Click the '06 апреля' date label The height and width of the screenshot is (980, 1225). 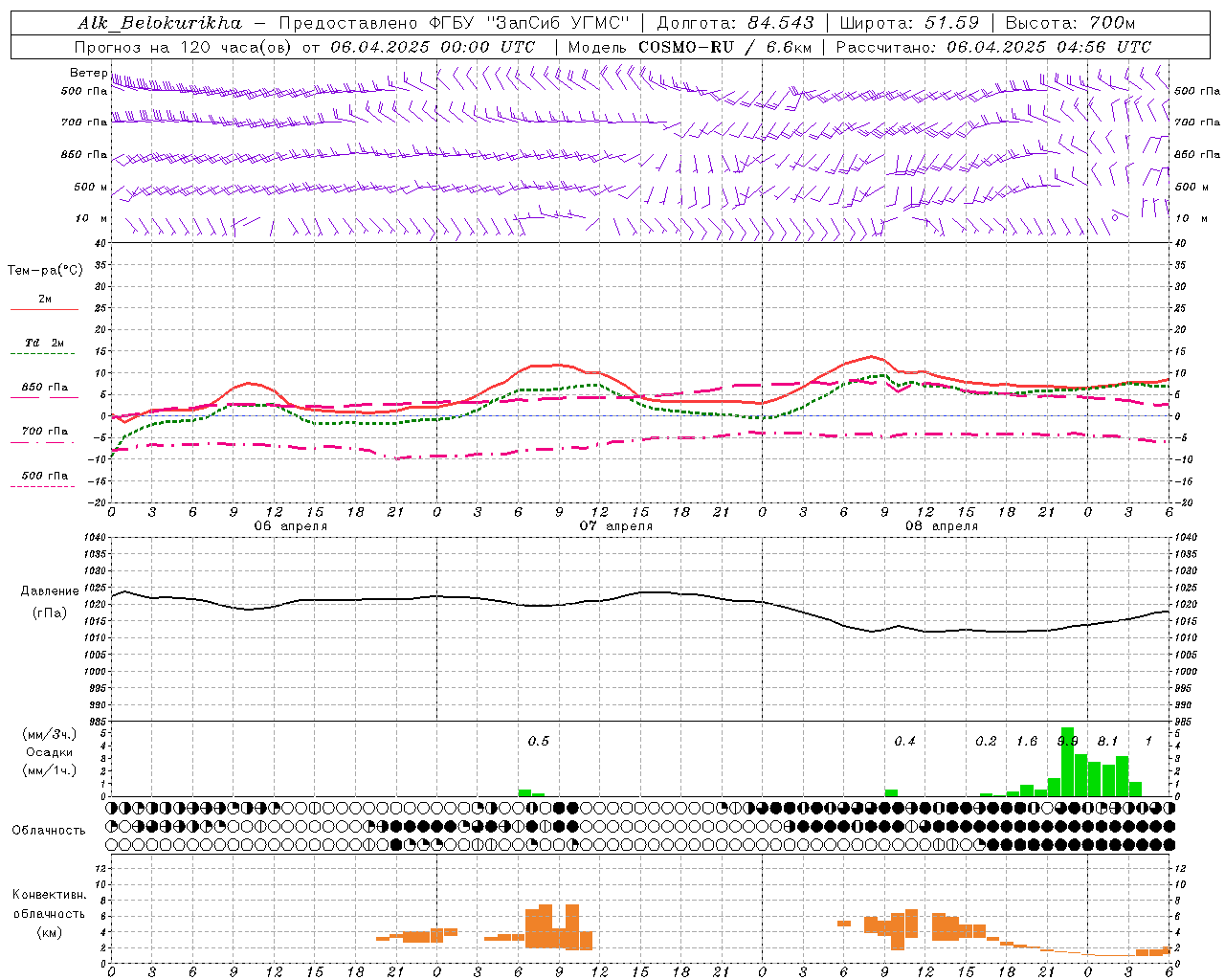point(290,526)
